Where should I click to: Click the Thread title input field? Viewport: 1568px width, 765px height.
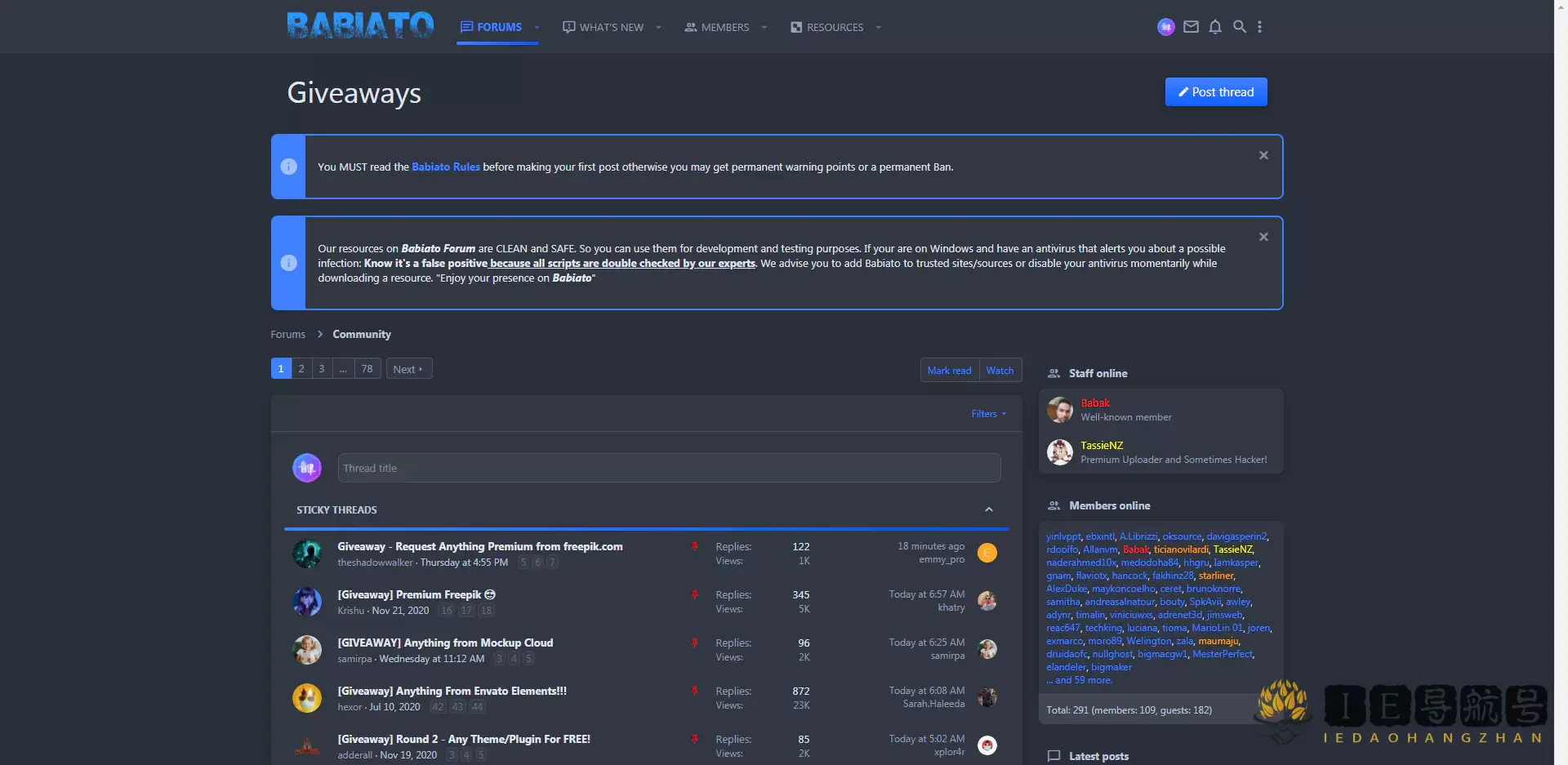668,468
